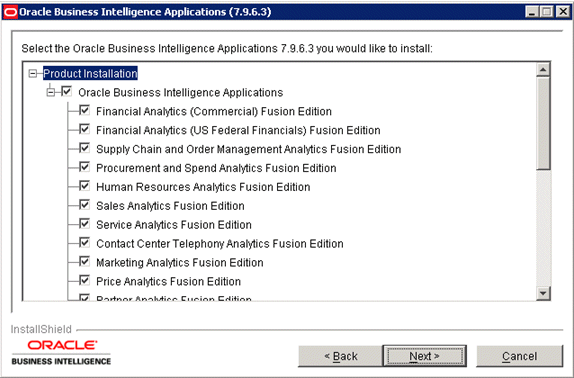The height and width of the screenshot is (378, 574).
Task: Uncheck Marketing Analytics Fusion Edition
Action: [85, 262]
